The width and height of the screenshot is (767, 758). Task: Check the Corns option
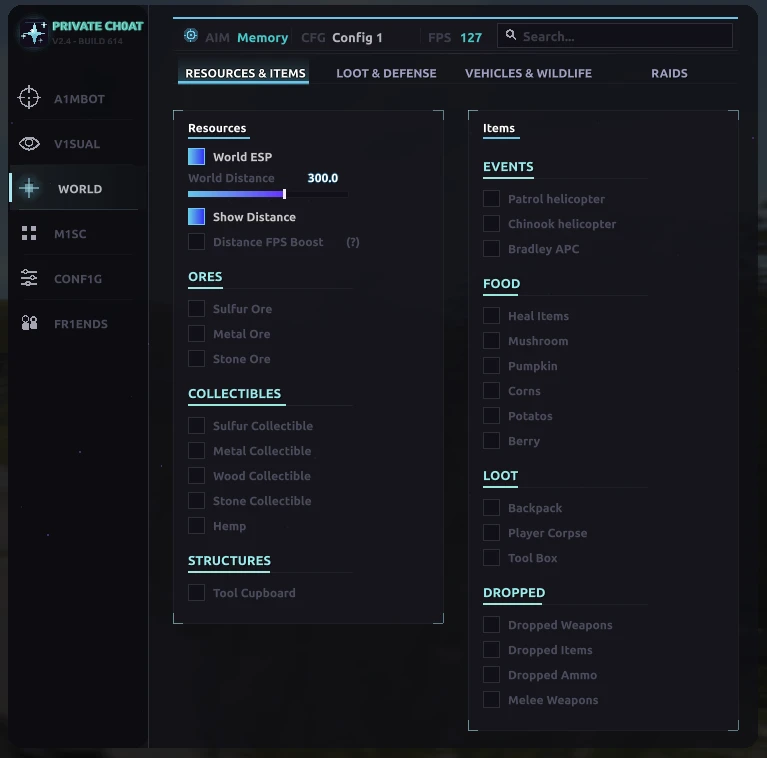pos(492,390)
